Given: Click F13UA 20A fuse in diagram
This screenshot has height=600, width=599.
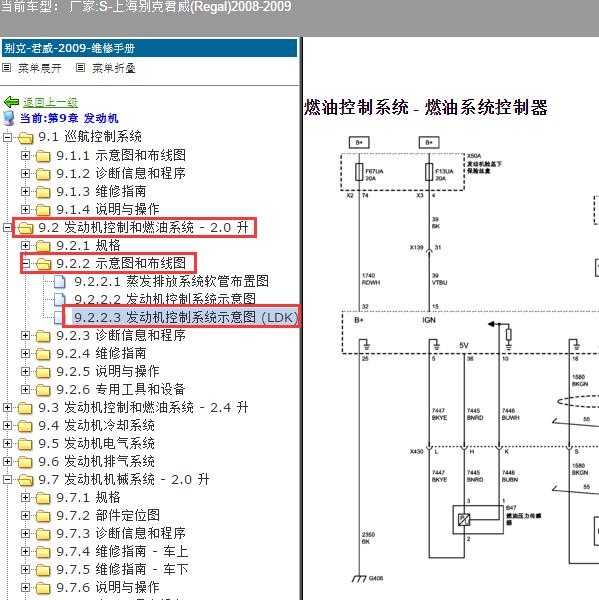Looking at the screenshot, I should [x=429, y=172].
